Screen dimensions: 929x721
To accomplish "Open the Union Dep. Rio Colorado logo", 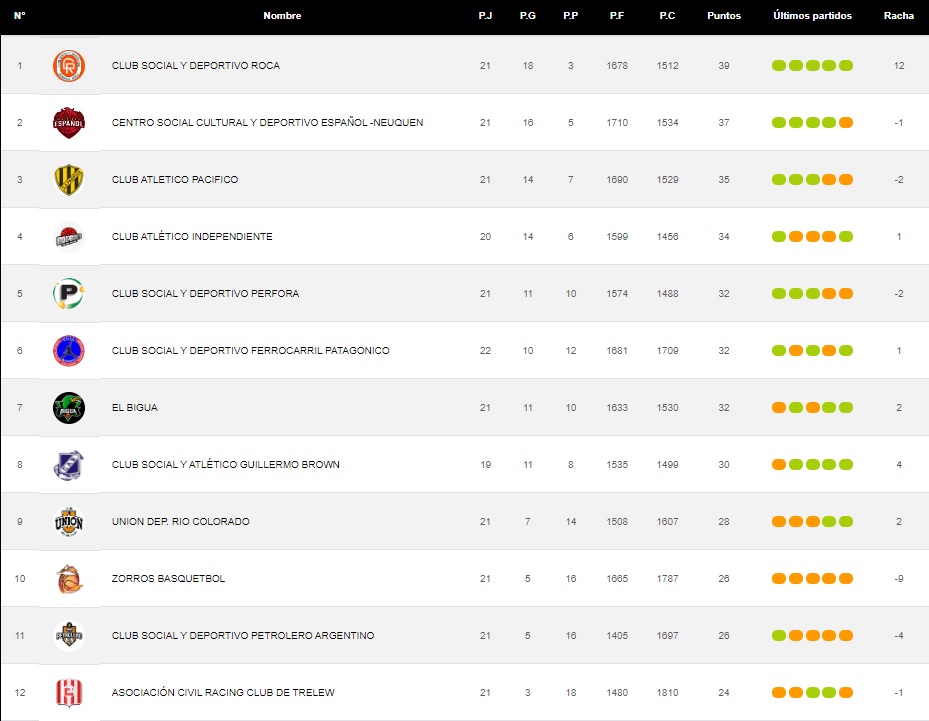I will [68, 522].
